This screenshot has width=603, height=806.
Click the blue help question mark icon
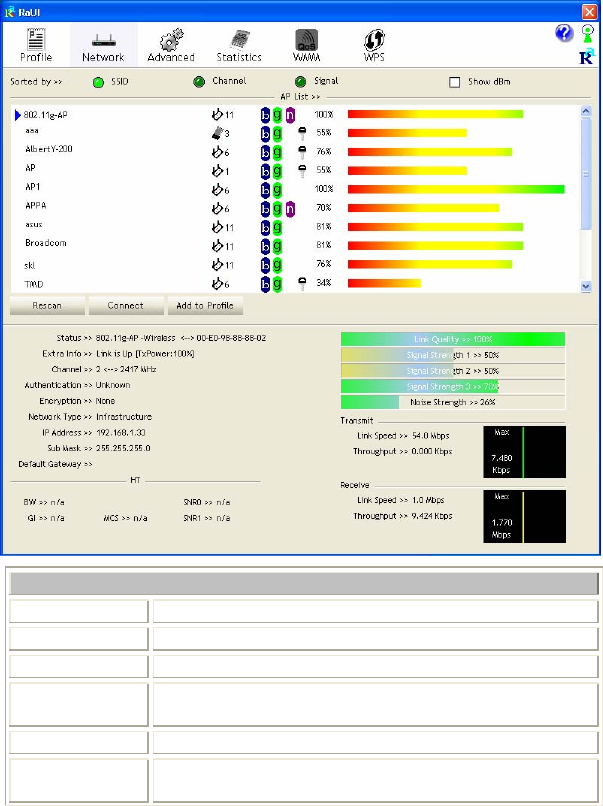point(564,34)
